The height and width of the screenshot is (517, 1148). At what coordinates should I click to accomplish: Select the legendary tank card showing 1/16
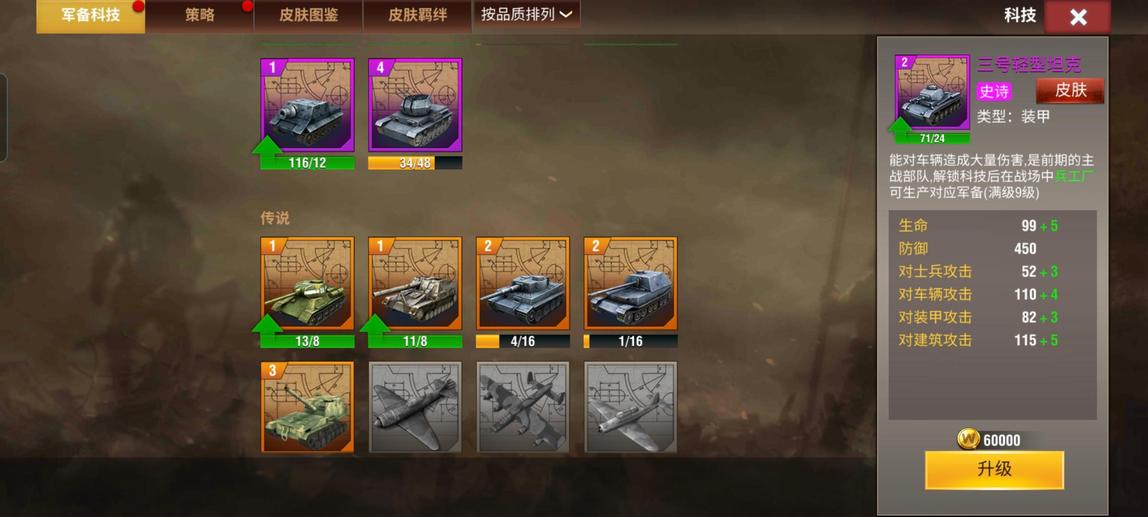click(630, 283)
